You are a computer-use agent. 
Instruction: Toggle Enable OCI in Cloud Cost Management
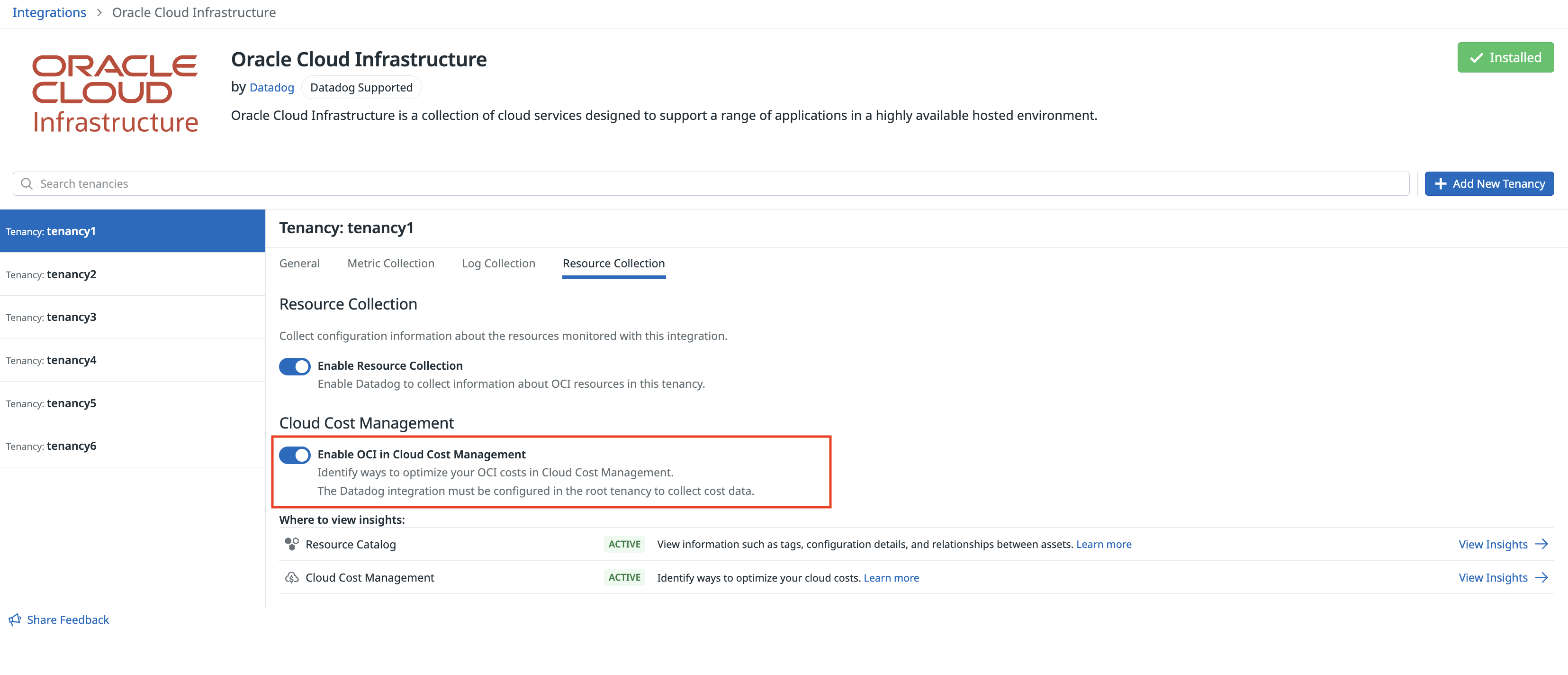coord(295,455)
